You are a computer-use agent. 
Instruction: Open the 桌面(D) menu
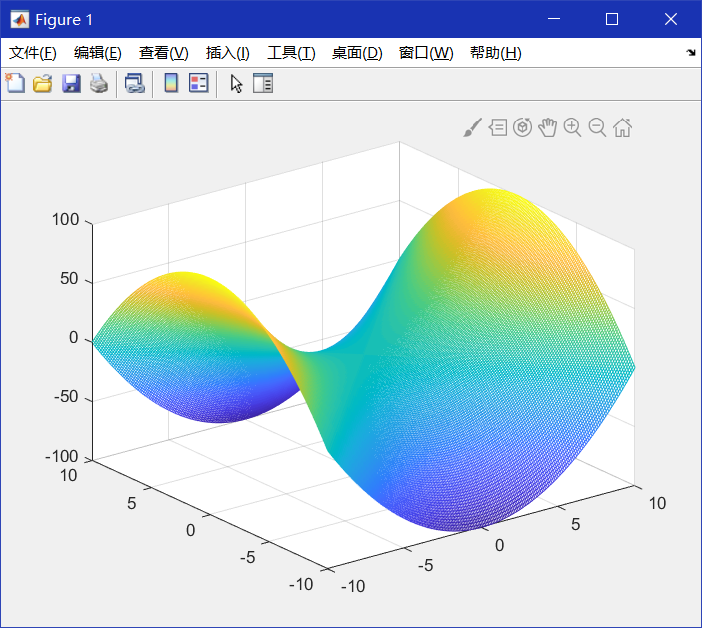(x=357, y=53)
